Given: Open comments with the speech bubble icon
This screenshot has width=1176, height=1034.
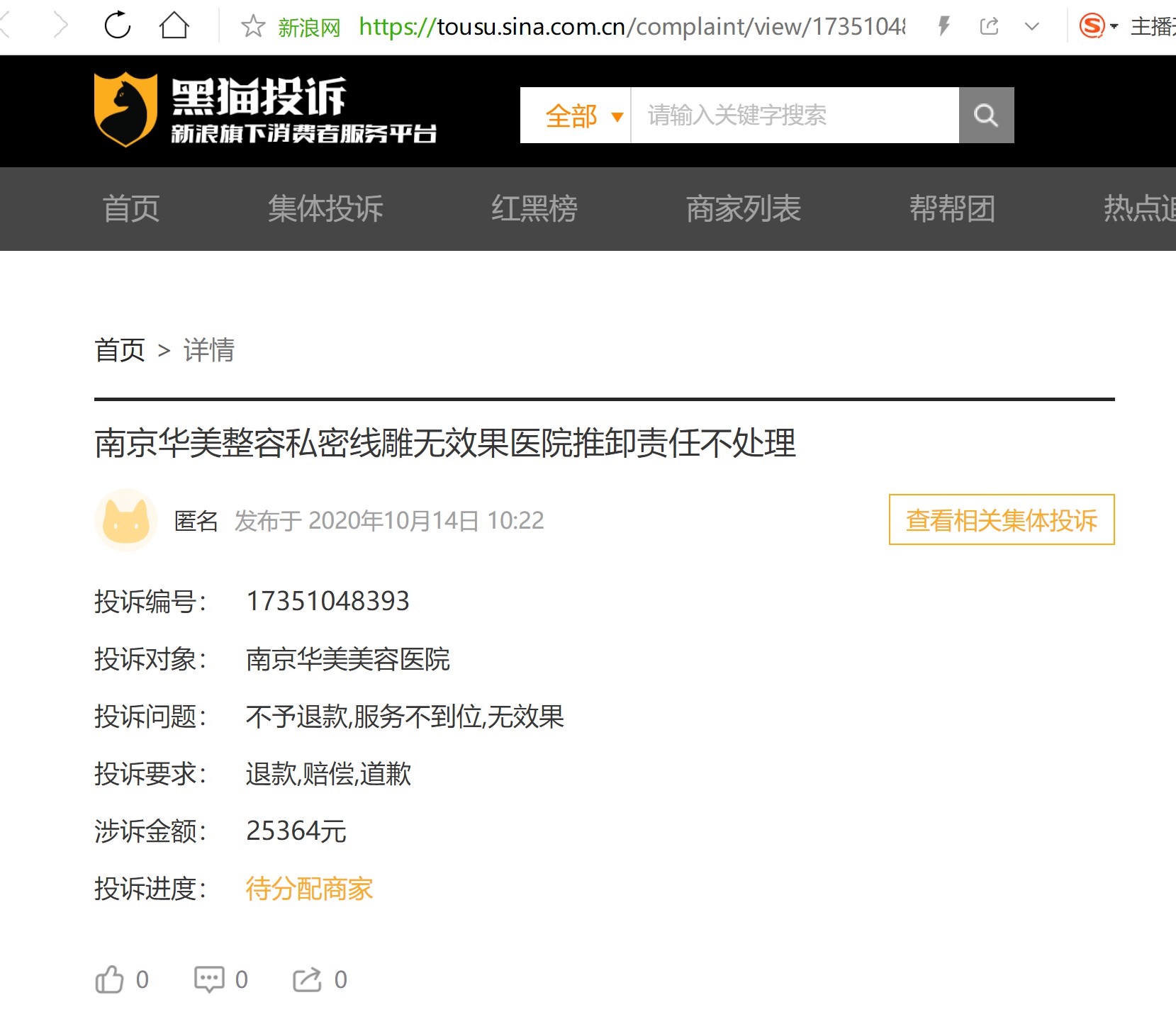Looking at the screenshot, I should [x=209, y=979].
